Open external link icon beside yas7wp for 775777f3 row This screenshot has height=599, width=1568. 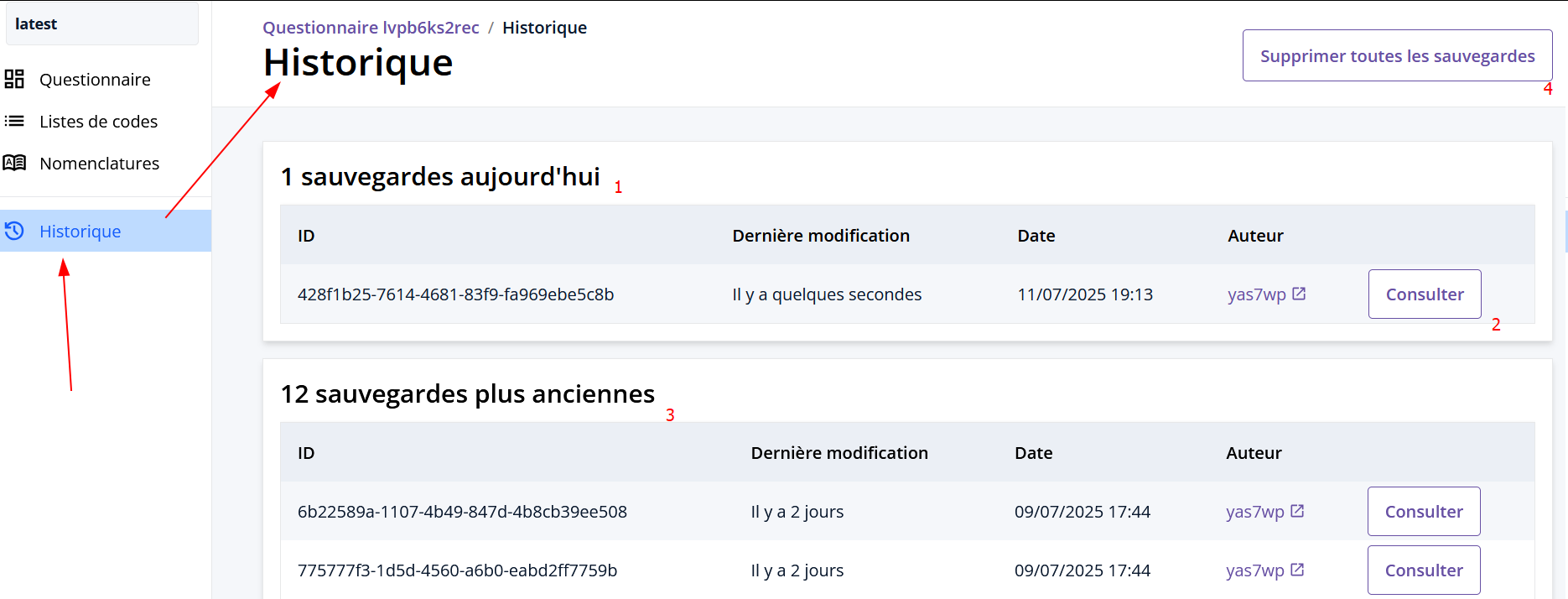pos(1297,570)
